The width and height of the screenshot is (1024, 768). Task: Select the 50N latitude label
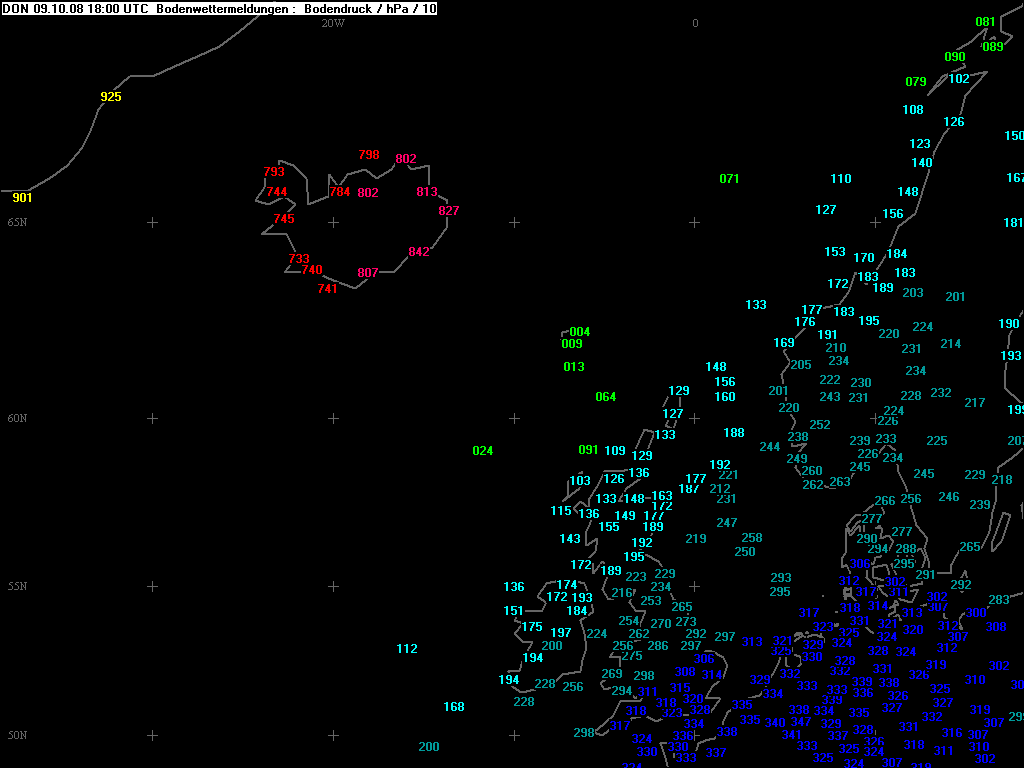click(x=17, y=736)
